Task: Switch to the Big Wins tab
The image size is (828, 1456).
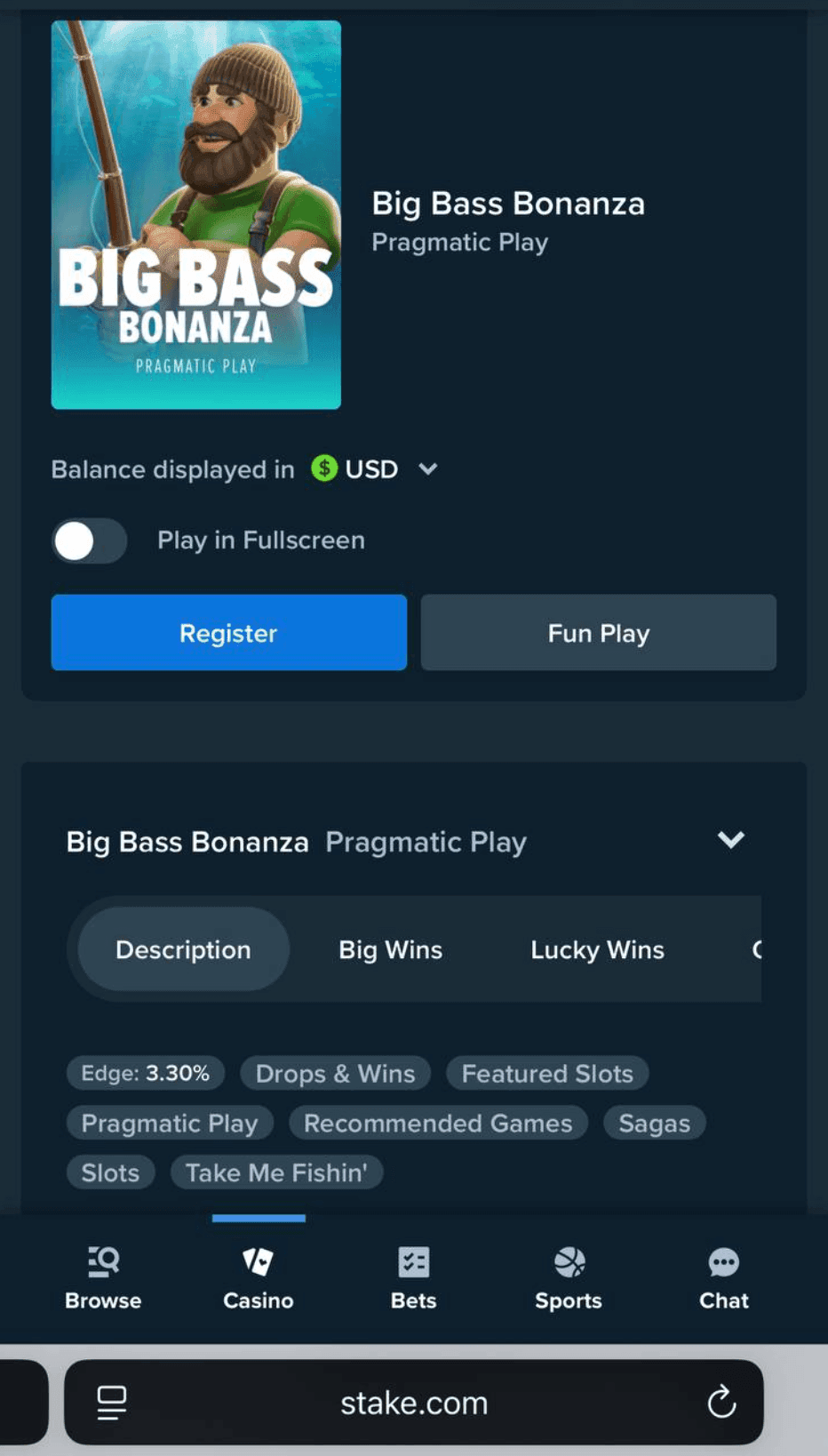Action: 389,949
